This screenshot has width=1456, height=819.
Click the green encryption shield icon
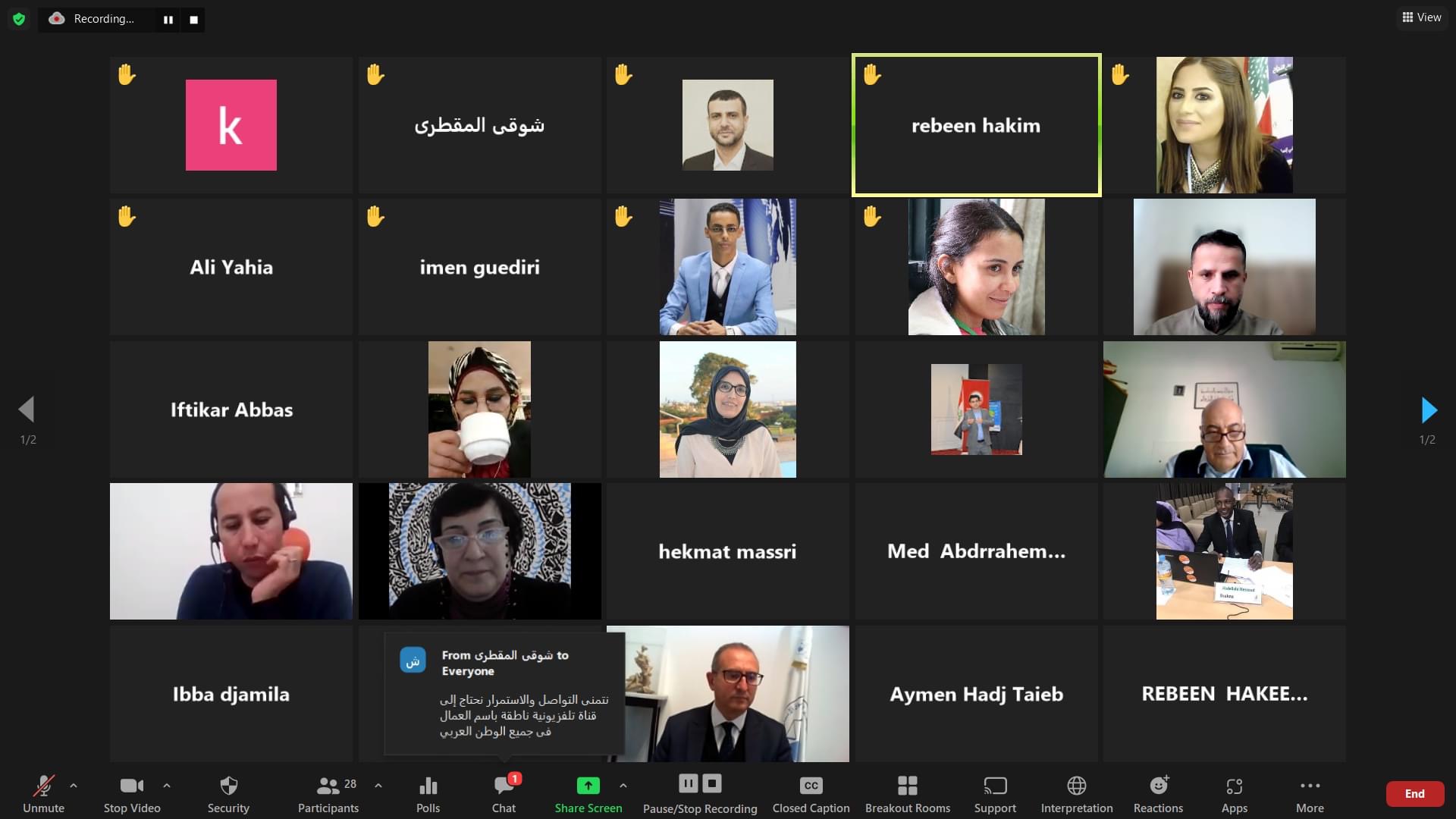19,19
